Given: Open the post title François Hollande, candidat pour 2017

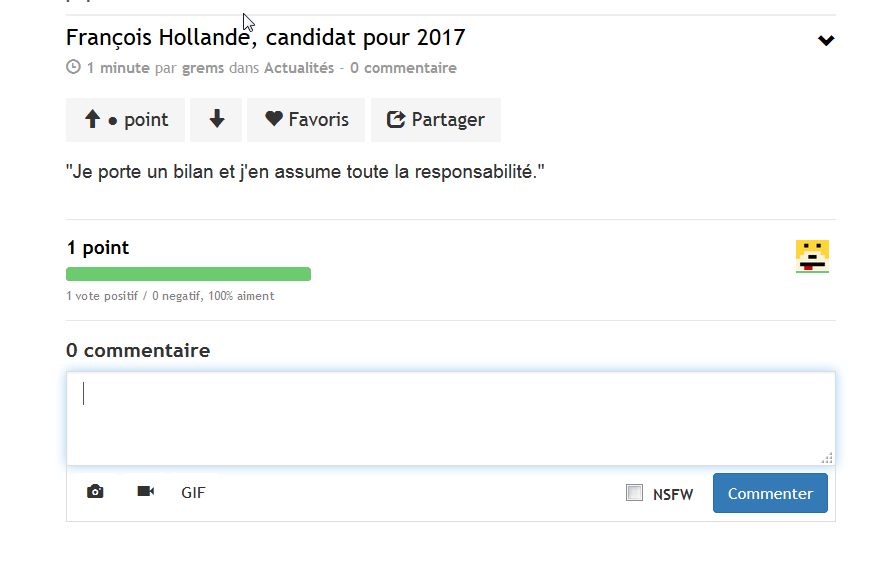Looking at the screenshot, I should click(x=265, y=37).
